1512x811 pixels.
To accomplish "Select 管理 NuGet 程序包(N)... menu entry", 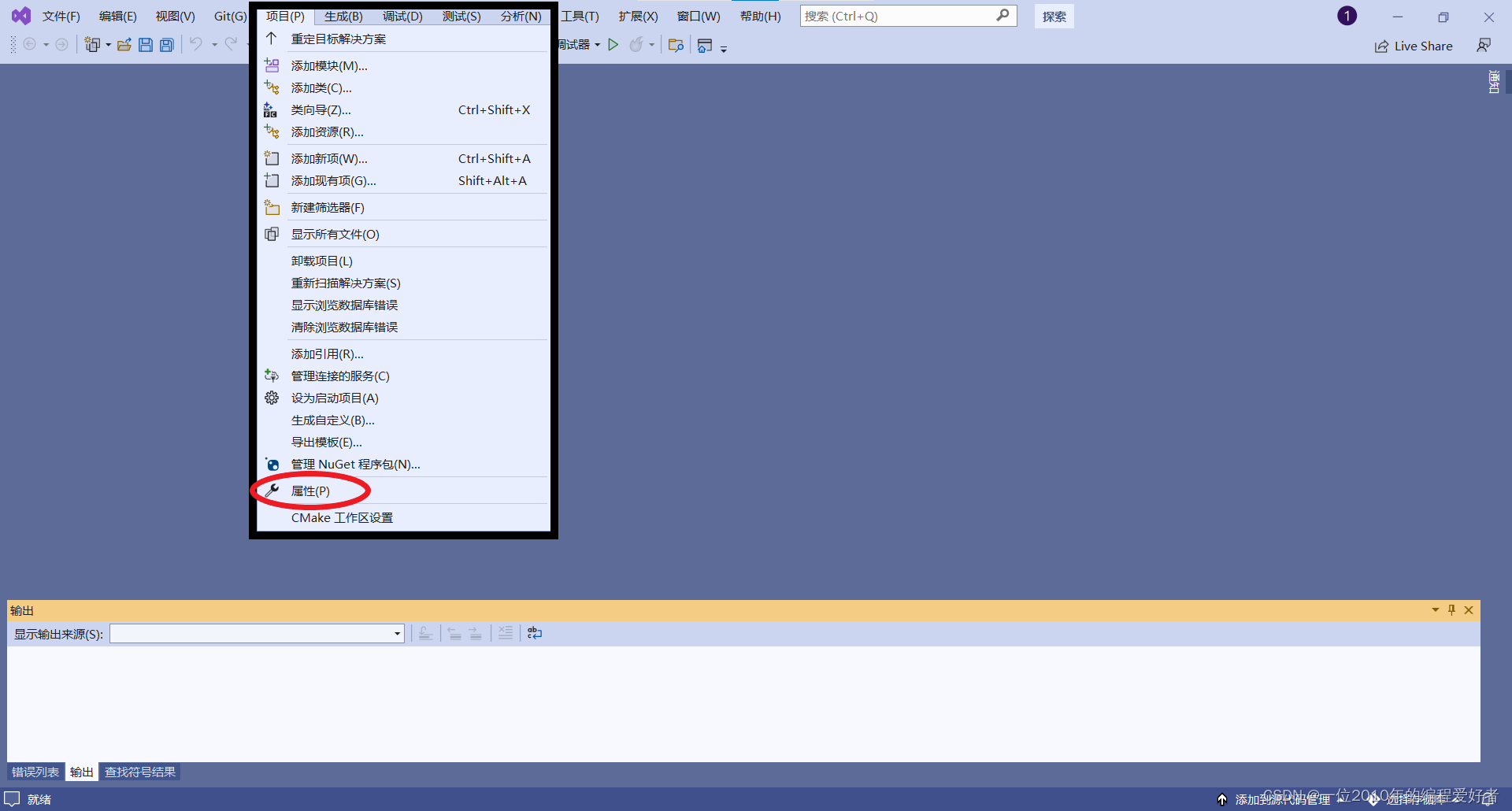I will click(403, 464).
